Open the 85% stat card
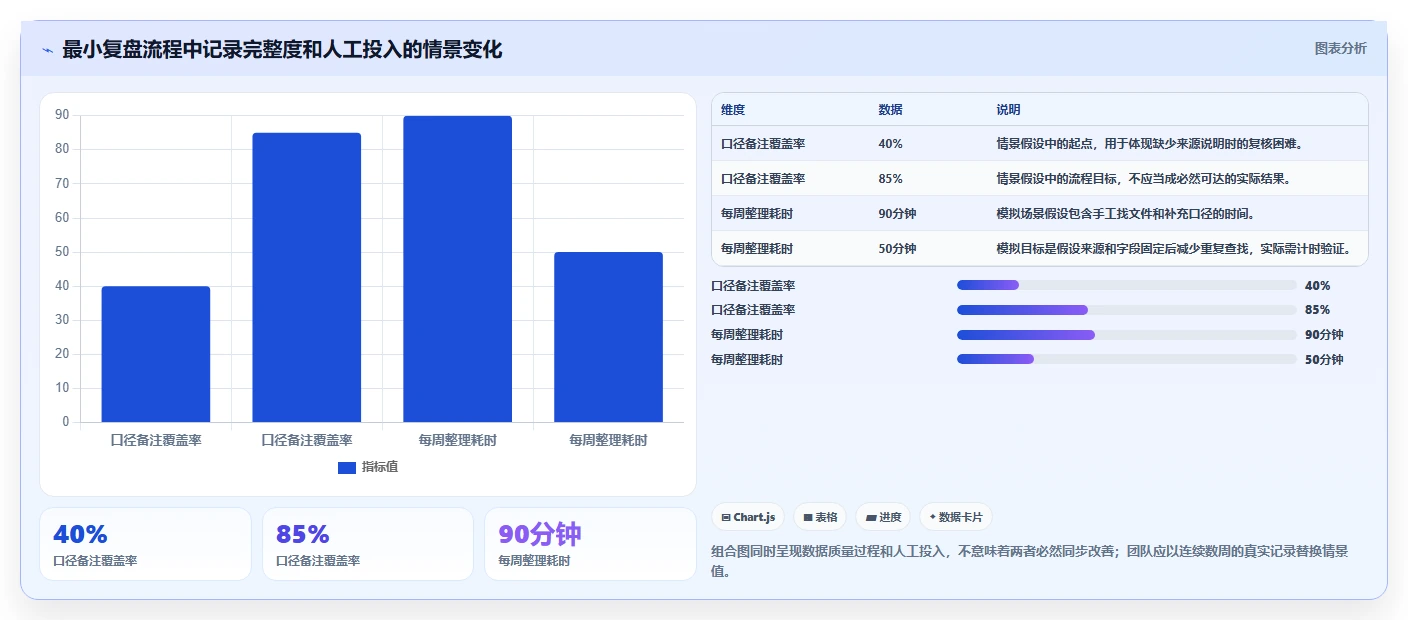The image size is (1408, 620). [368, 544]
